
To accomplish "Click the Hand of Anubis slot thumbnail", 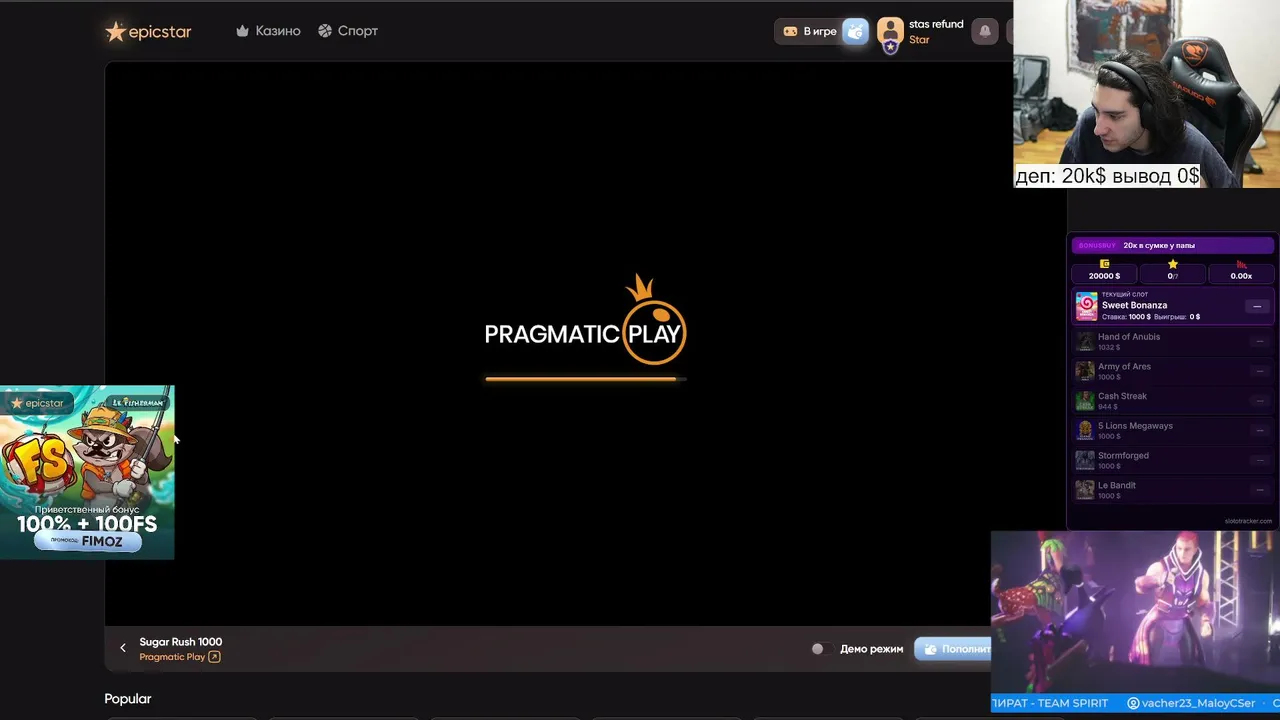I will [x=1085, y=342].
